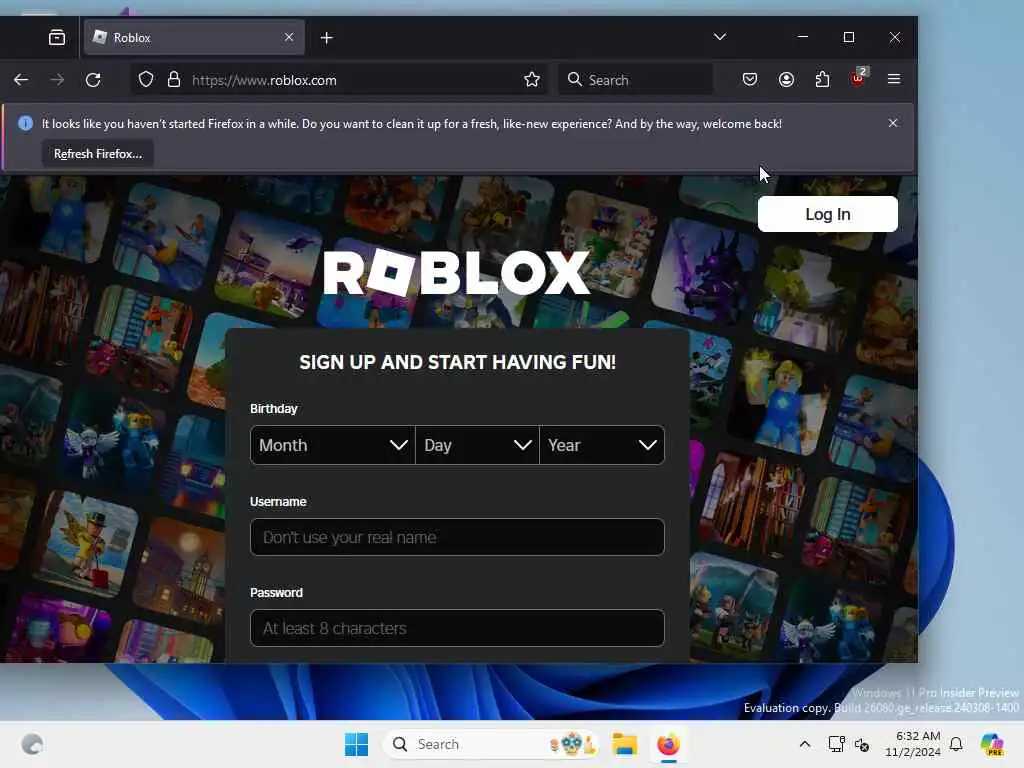This screenshot has height=768, width=1024.
Task: Click the info icon in notification bar
Action: tap(25, 123)
